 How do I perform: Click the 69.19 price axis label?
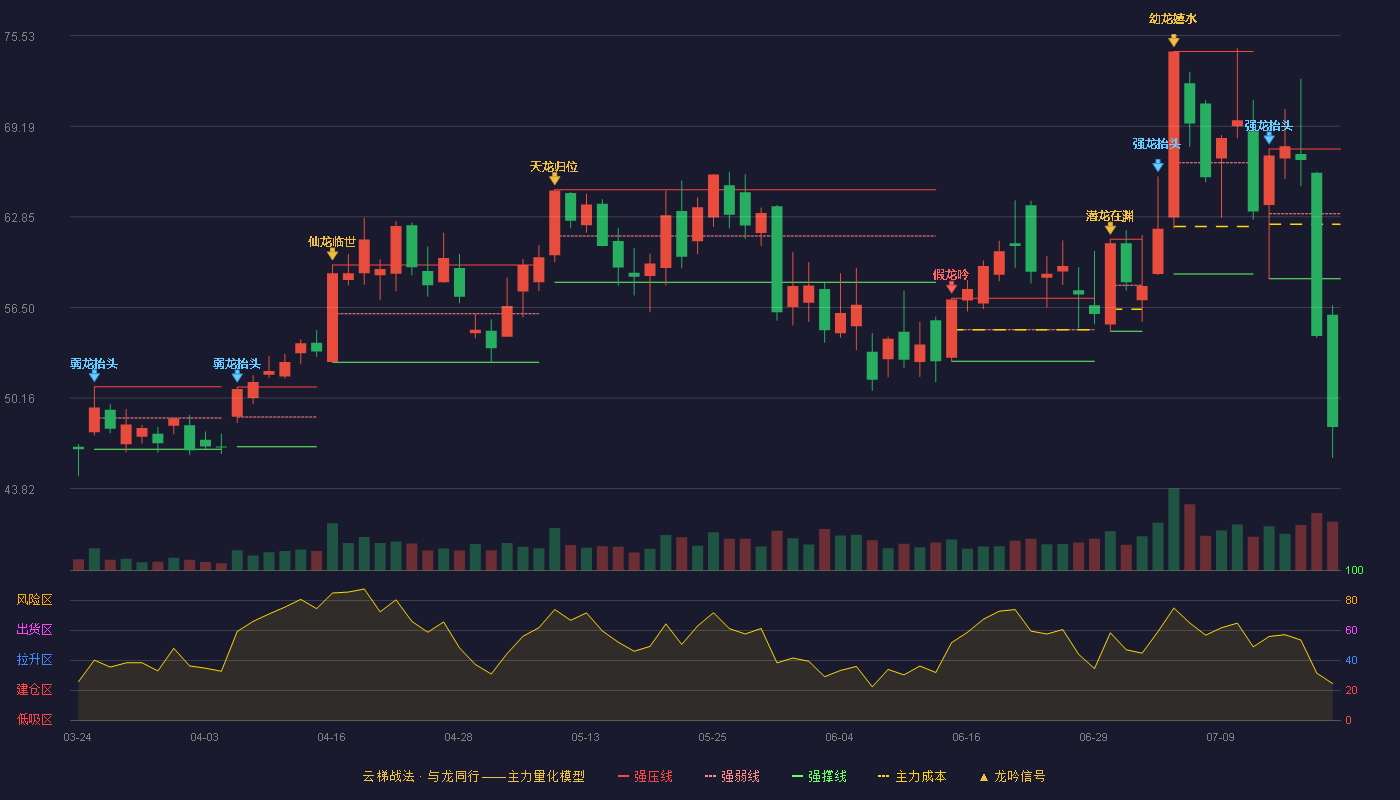(x=19, y=127)
